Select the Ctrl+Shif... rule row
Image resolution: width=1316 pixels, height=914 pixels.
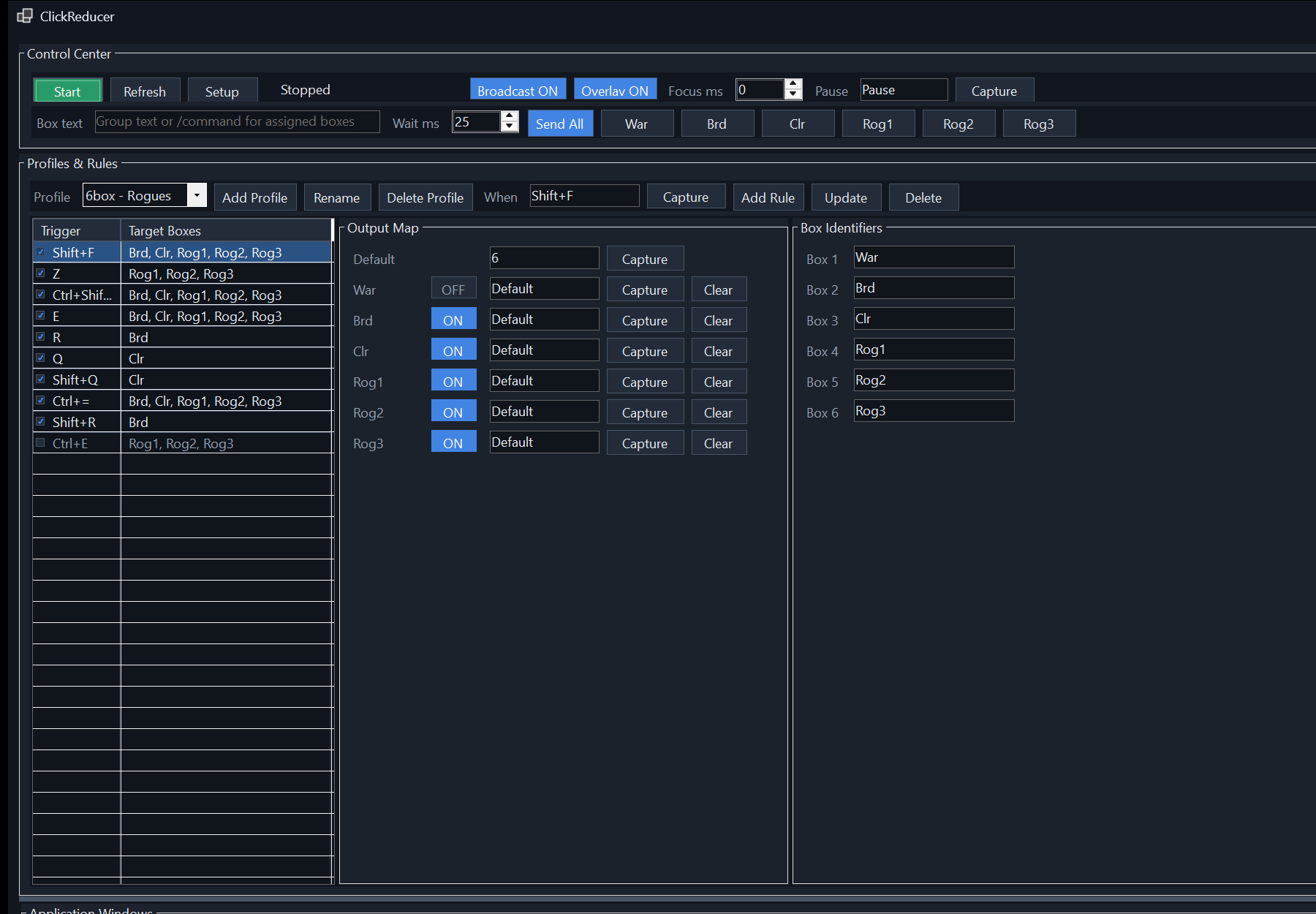point(183,295)
